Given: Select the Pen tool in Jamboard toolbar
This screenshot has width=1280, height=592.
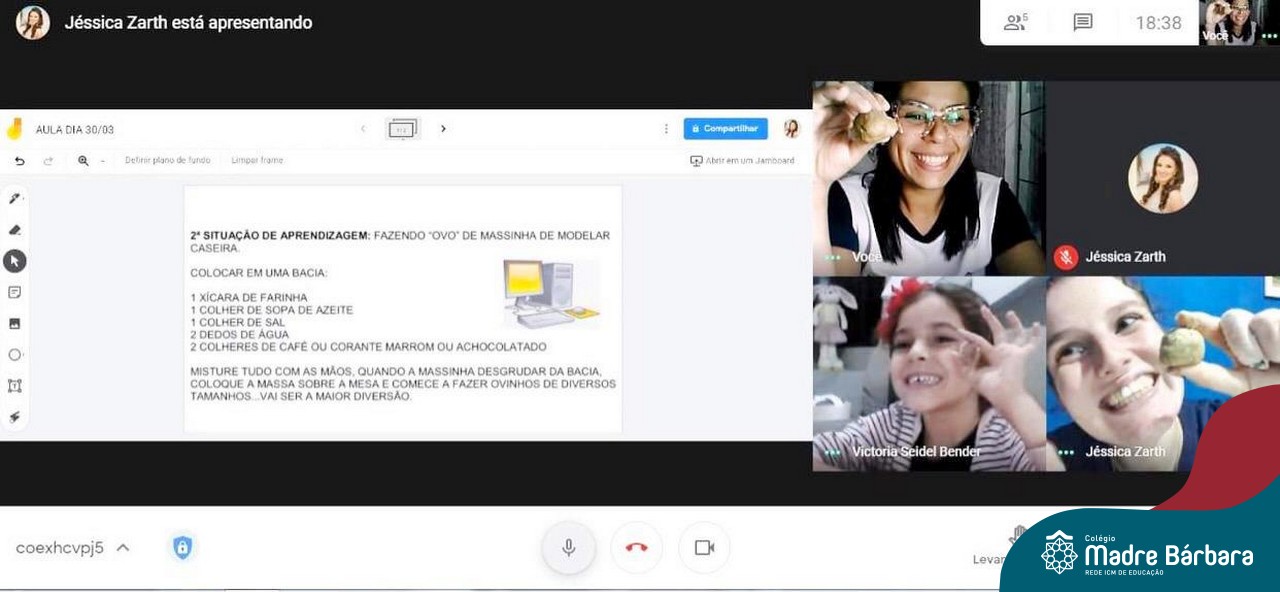Looking at the screenshot, I should tap(15, 198).
